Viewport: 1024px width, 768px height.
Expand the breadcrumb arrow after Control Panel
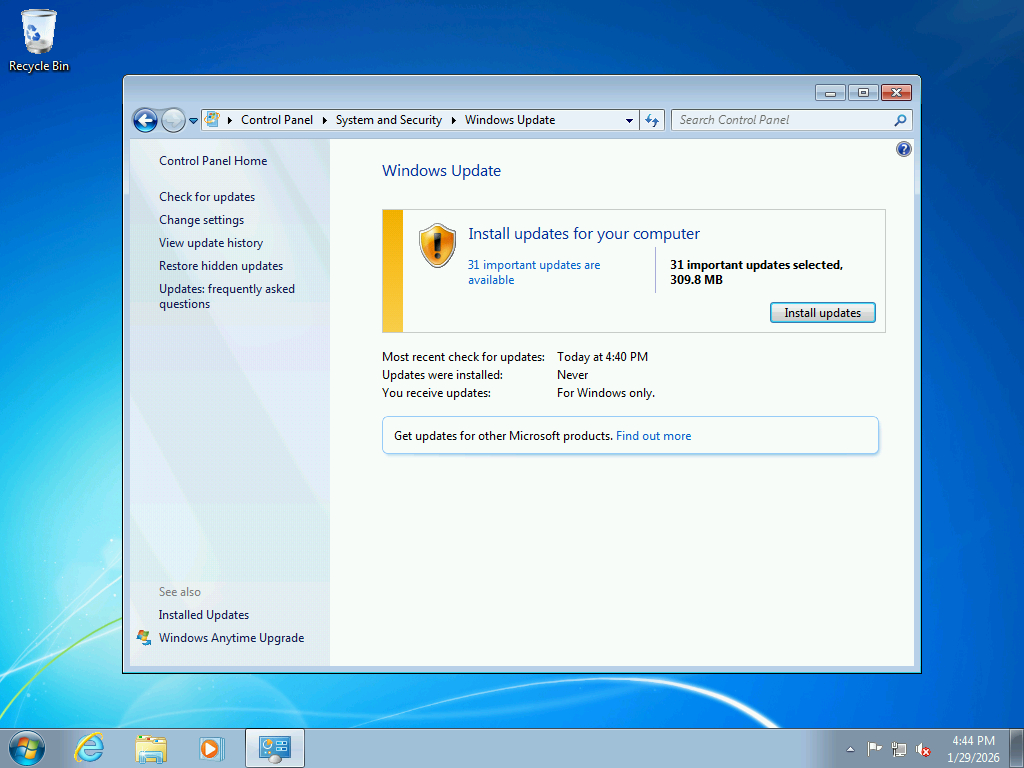(x=325, y=120)
